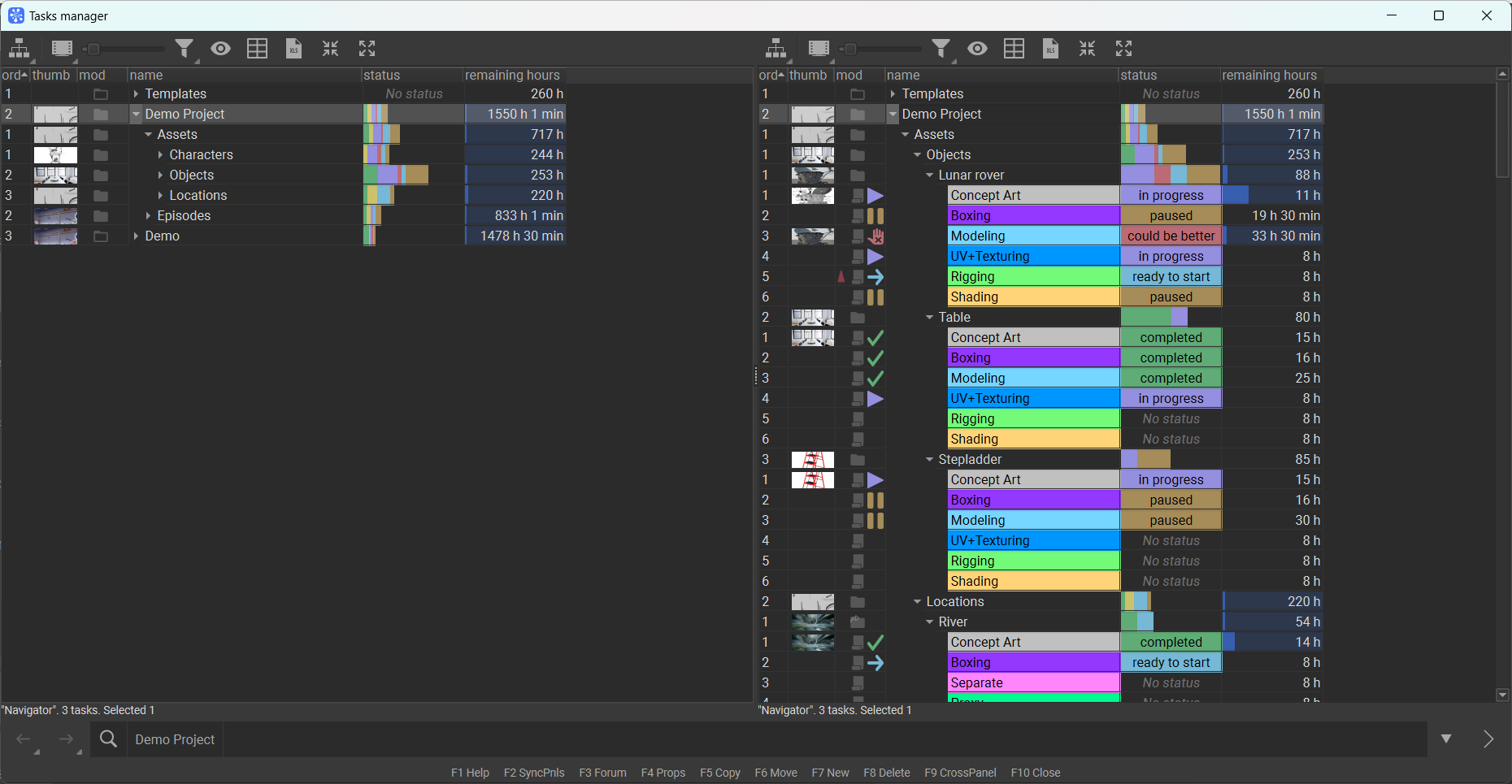Click the hierarchy tree icon in right panel toolbar
This screenshot has height=784, width=1512.
point(776,49)
